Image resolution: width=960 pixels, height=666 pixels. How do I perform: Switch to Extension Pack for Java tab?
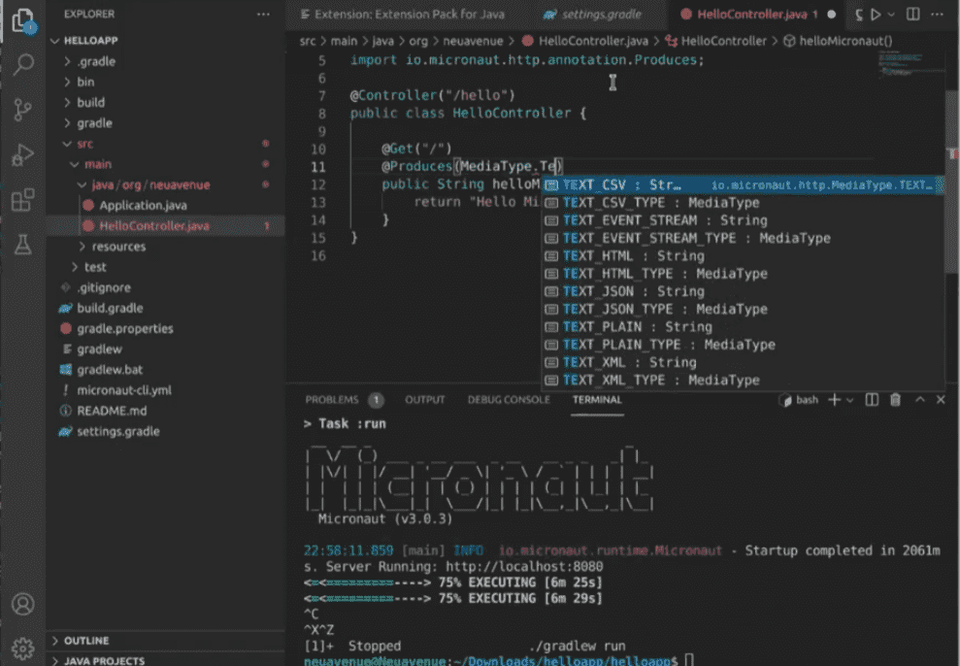tap(408, 14)
